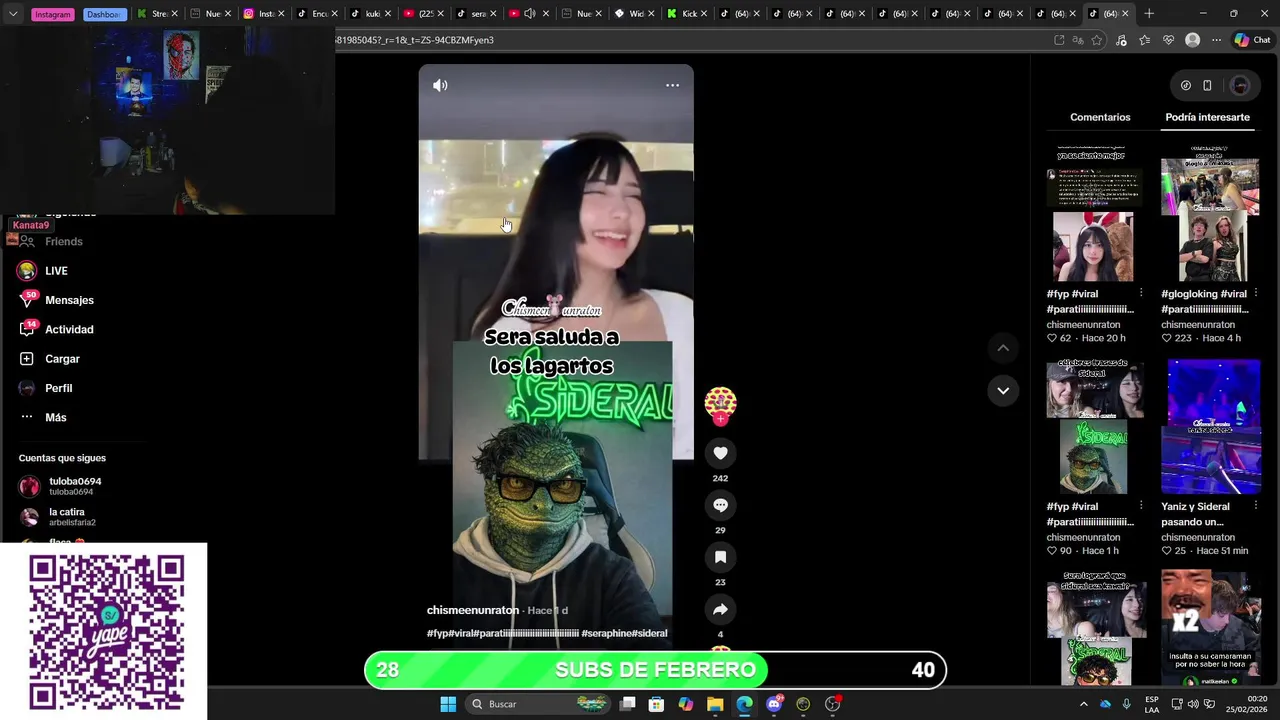Open Copilot from the taskbar
1280x720 pixels.
coord(686,704)
